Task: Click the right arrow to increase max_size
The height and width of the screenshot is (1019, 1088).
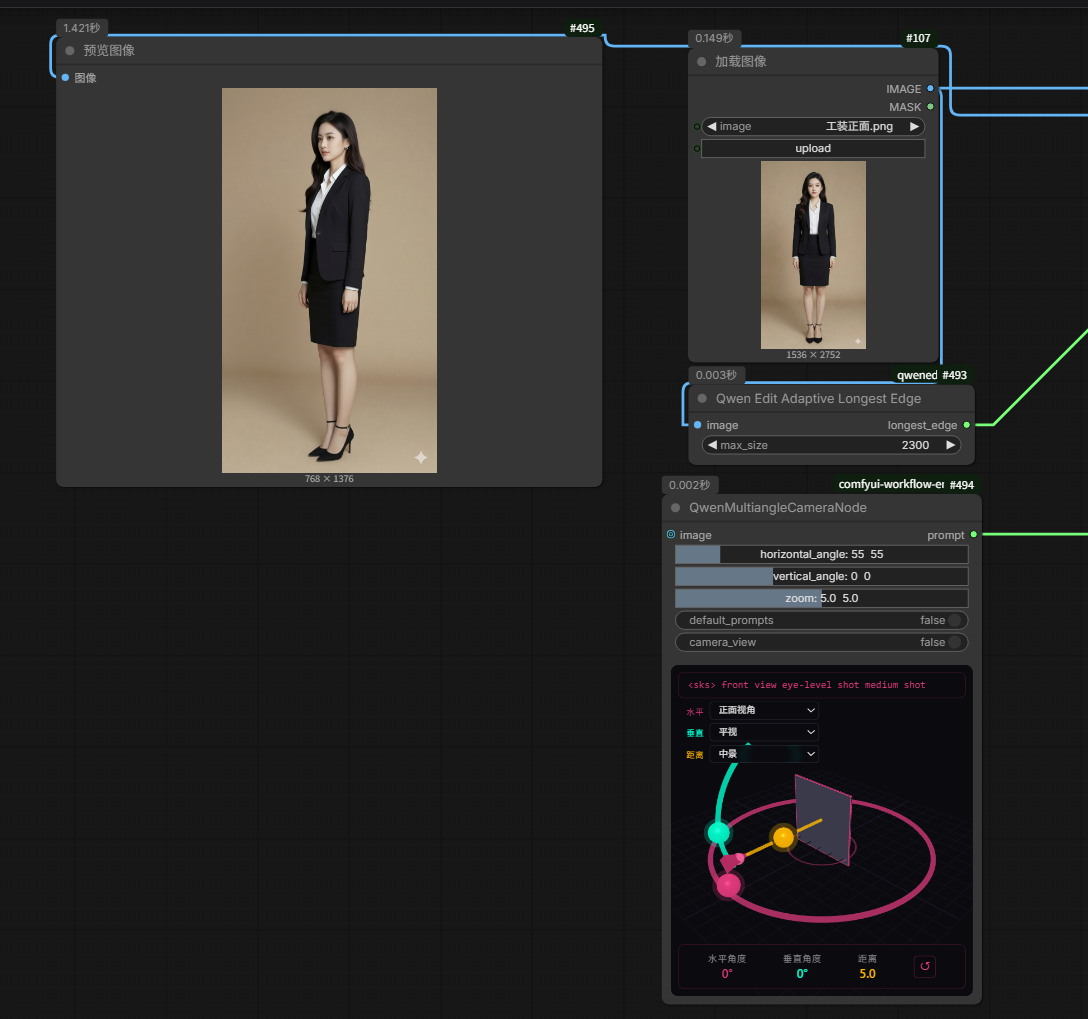Action: click(950, 445)
